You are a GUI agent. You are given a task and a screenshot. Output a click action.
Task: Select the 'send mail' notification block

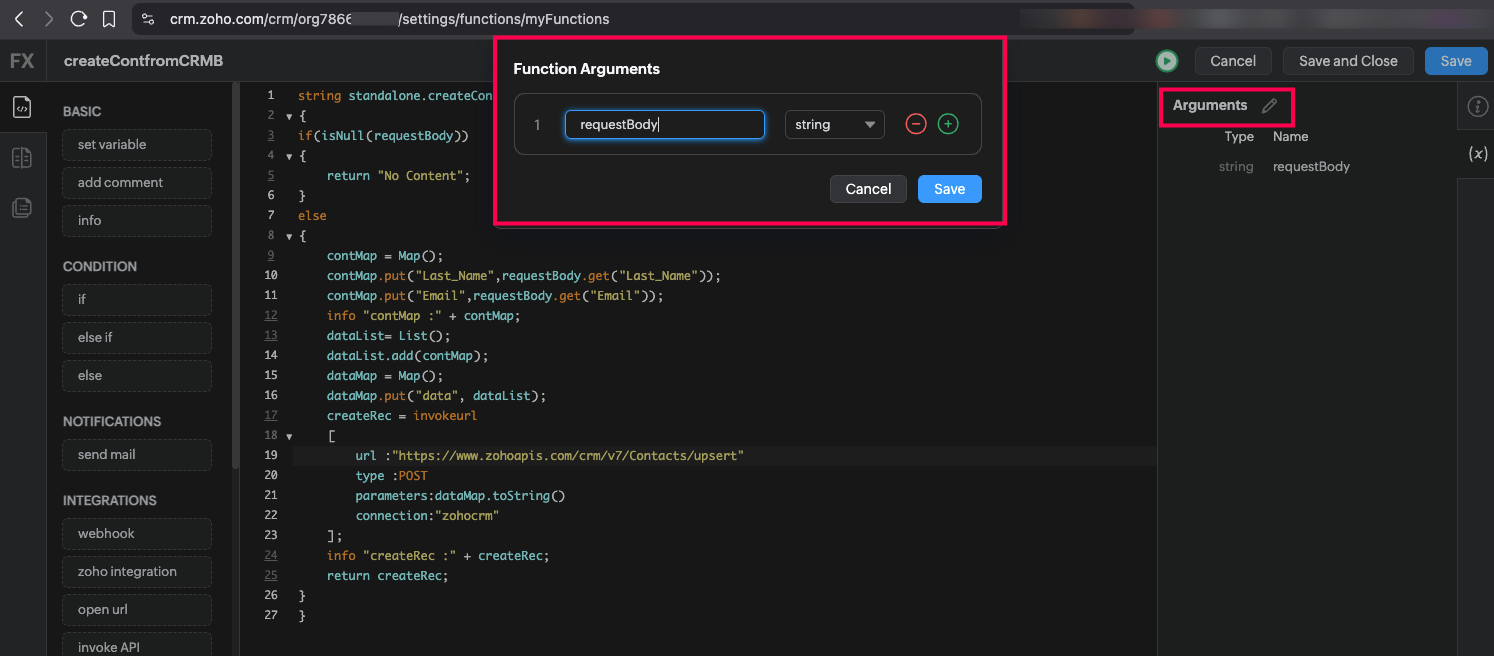pyautogui.click(x=137, y=455)
